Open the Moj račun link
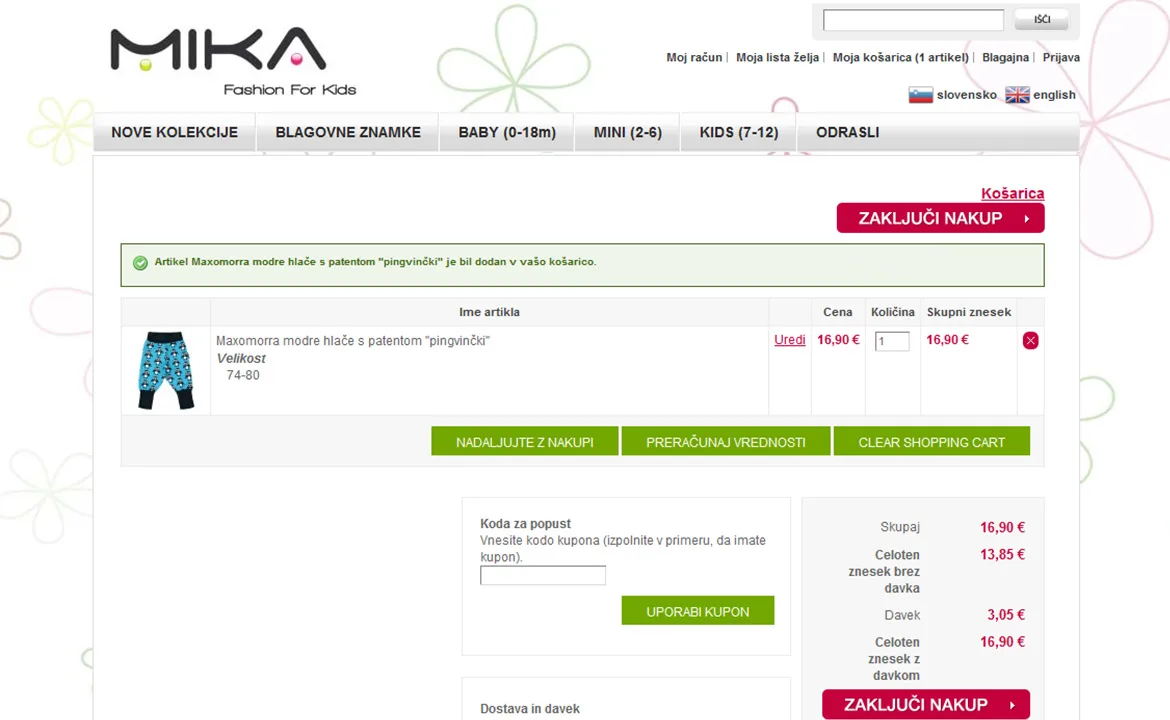Image resolution: width=1170 pixels, height=720 pixels. (694, 57)
